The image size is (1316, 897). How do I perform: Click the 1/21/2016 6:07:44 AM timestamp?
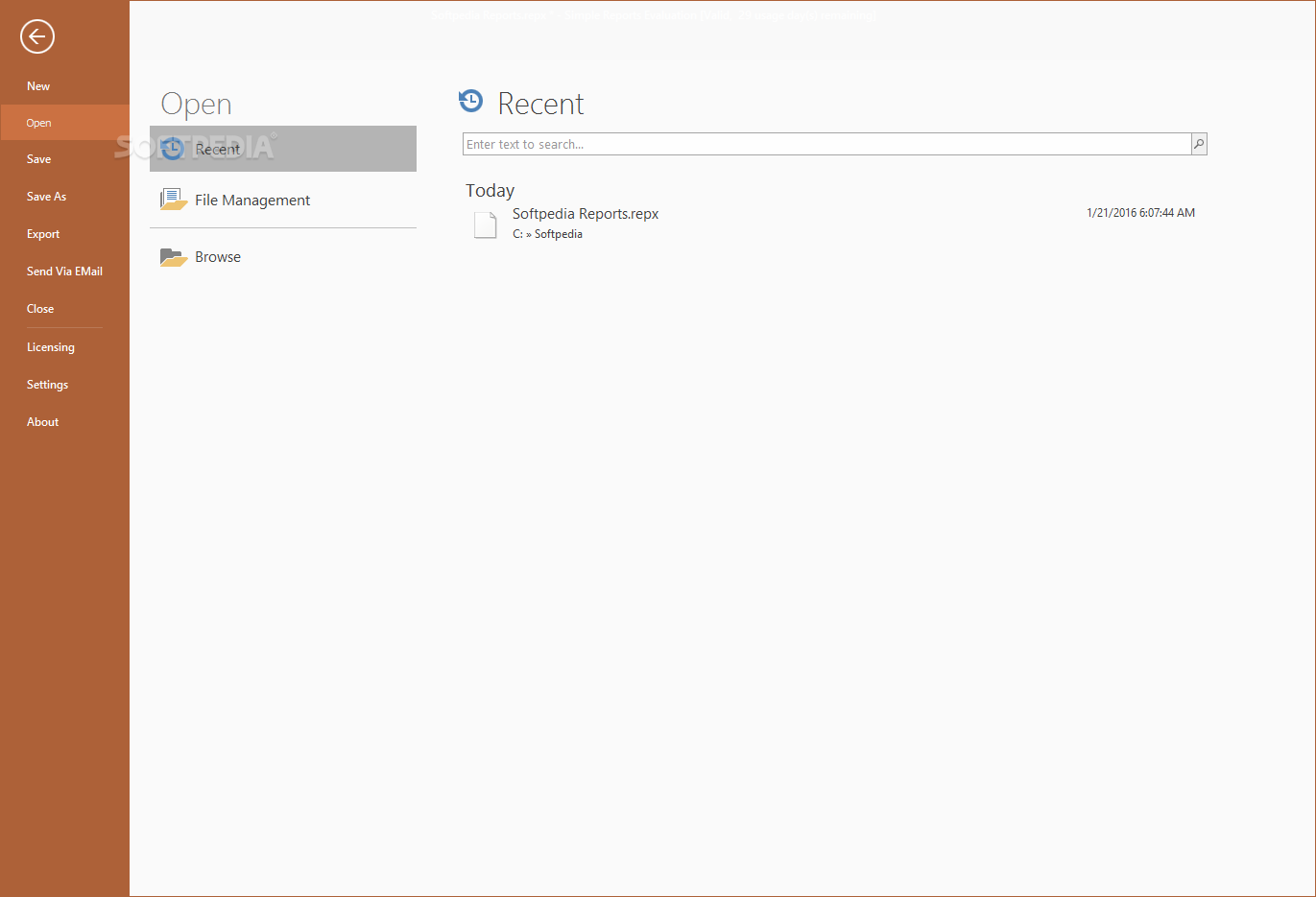pos(1140,213)
